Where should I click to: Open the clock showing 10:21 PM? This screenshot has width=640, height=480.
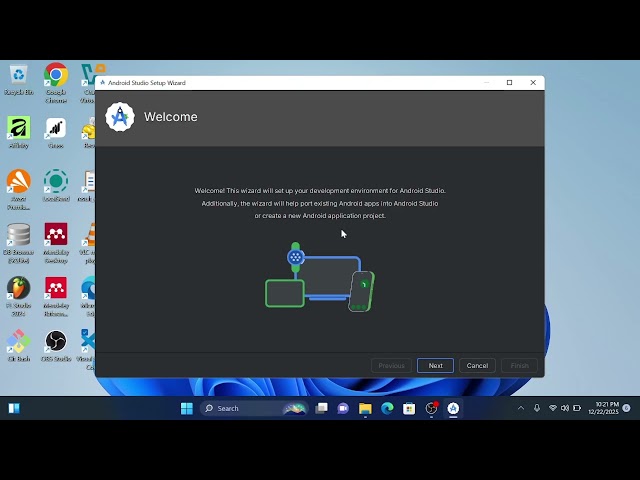(603, 408)
